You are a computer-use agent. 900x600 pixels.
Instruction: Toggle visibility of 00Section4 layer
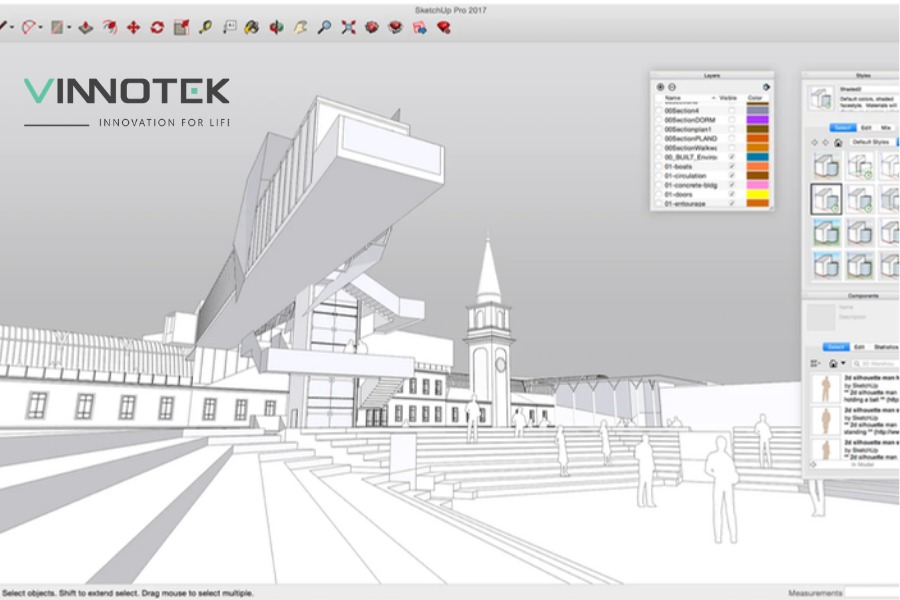(x=731, y=110)
